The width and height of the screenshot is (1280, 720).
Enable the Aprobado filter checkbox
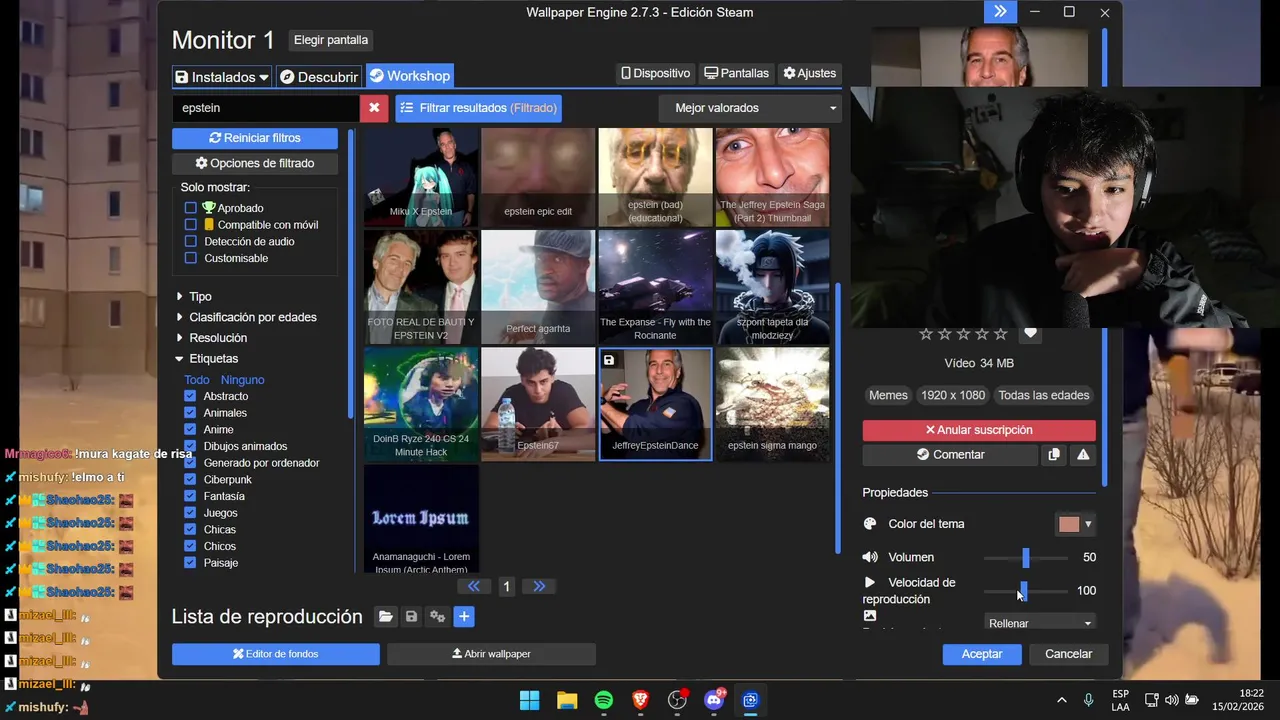[191, 208]
